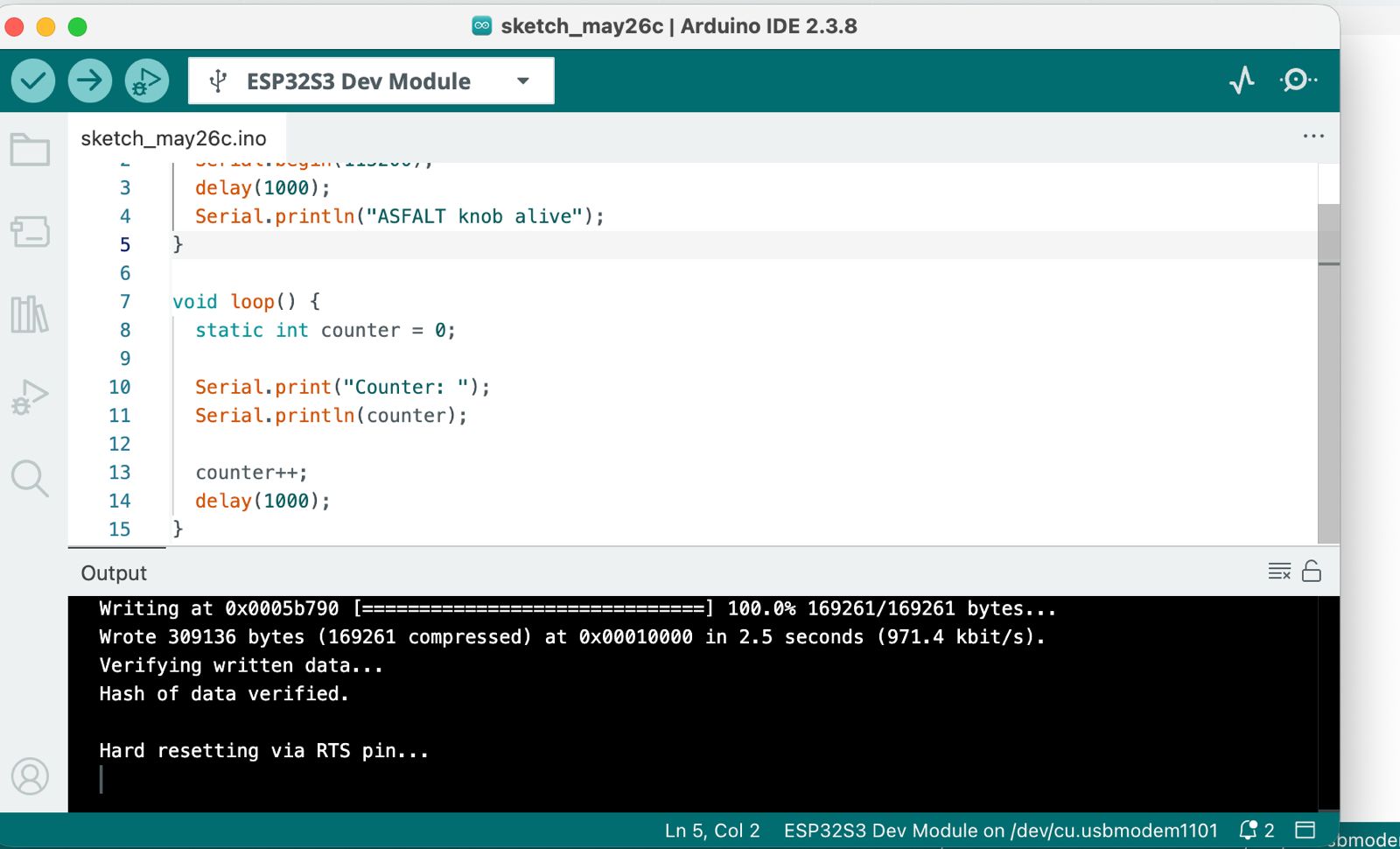This screenshot has width=1400, height=849.
Task: Click the Output panel title
Action: [114, 573]
